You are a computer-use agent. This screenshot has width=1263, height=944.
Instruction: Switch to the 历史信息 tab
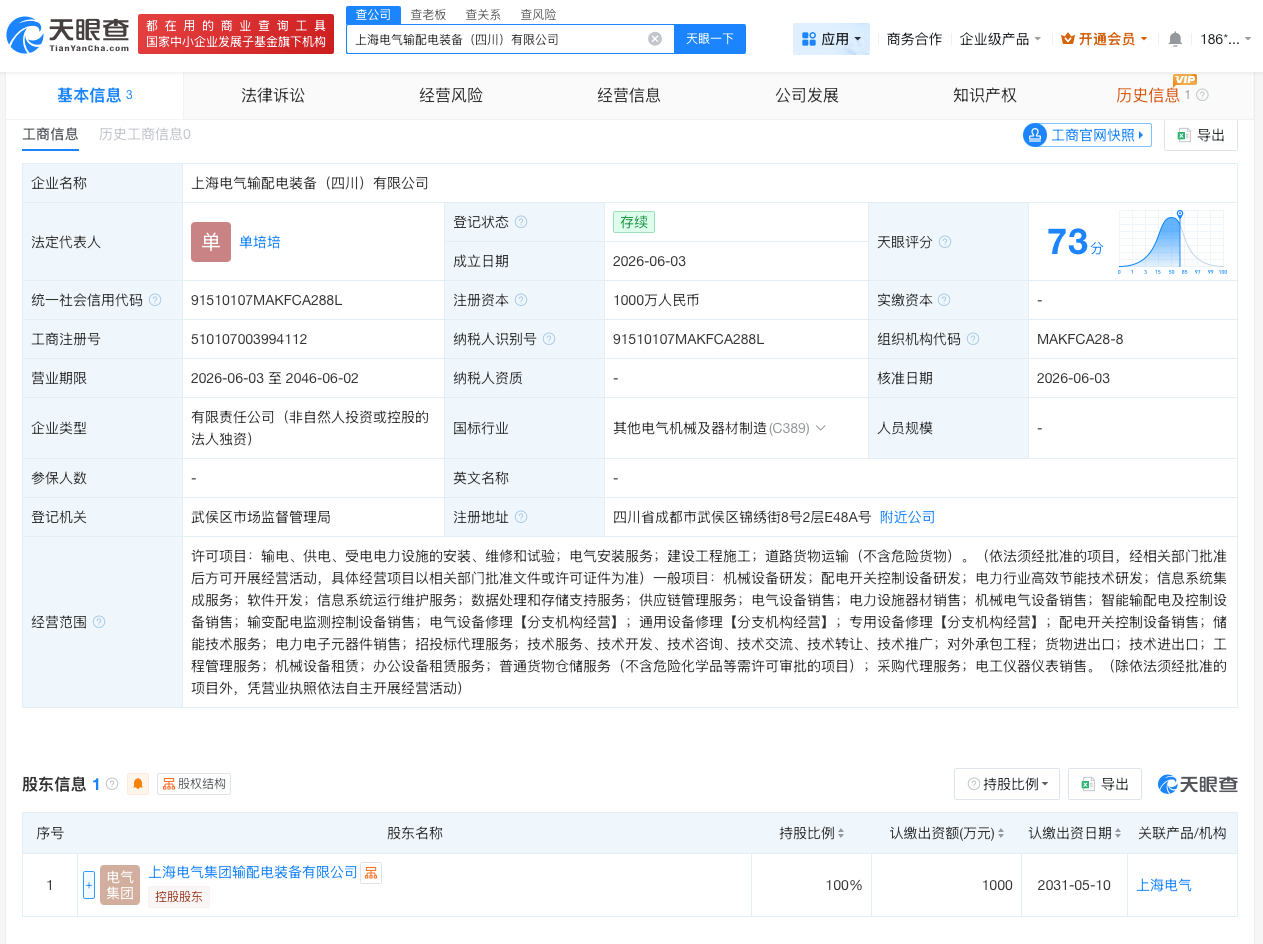point(1148,95)
